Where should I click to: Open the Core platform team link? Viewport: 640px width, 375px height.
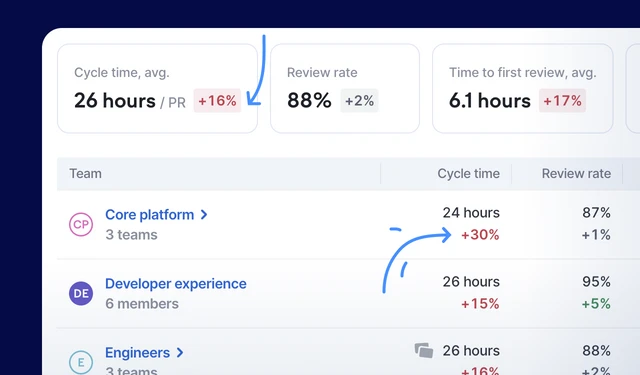click(149, 215)
